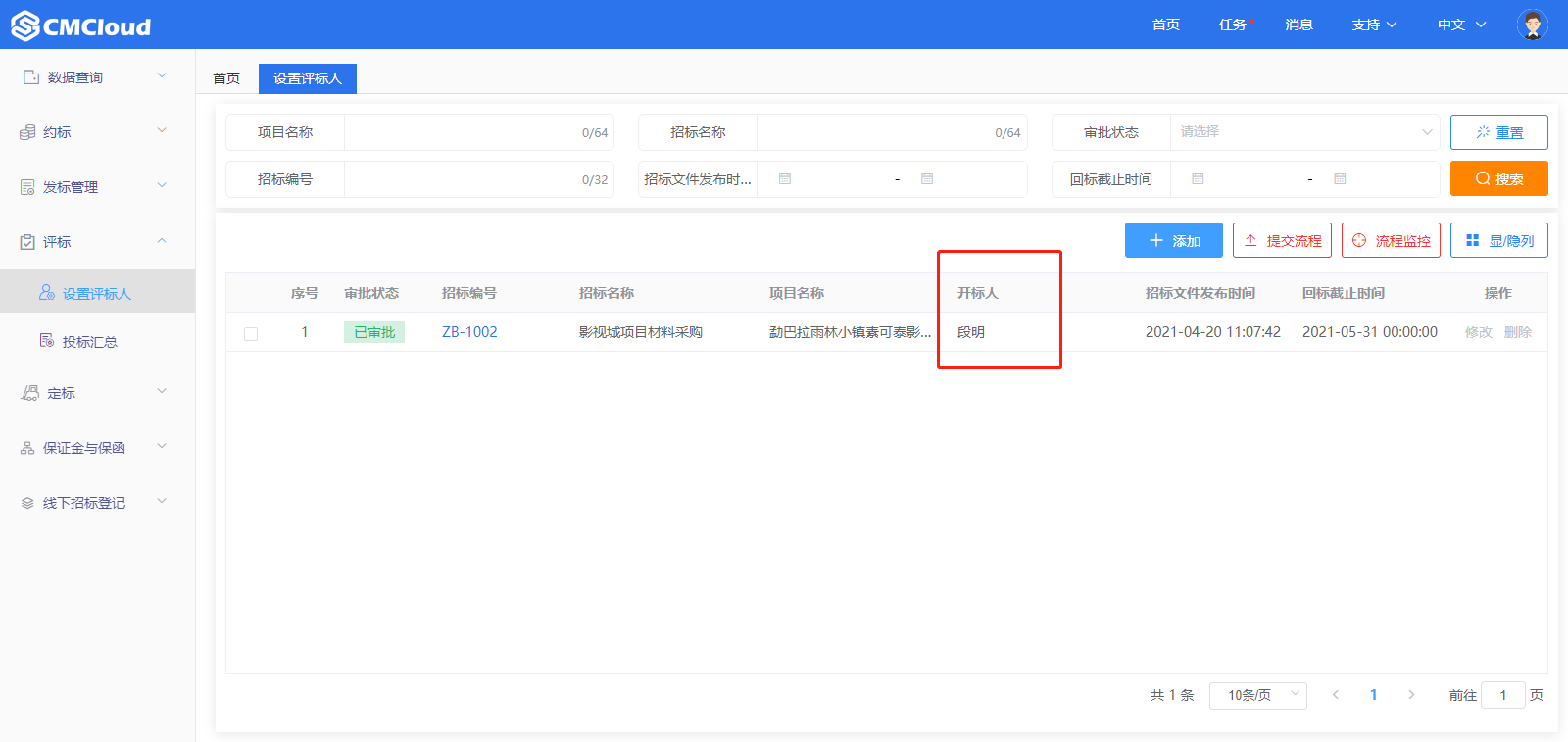Open the ZB-1002 bid number link
The width and height of the screenshot is (1568, 742).
click(x=469, y=332)
